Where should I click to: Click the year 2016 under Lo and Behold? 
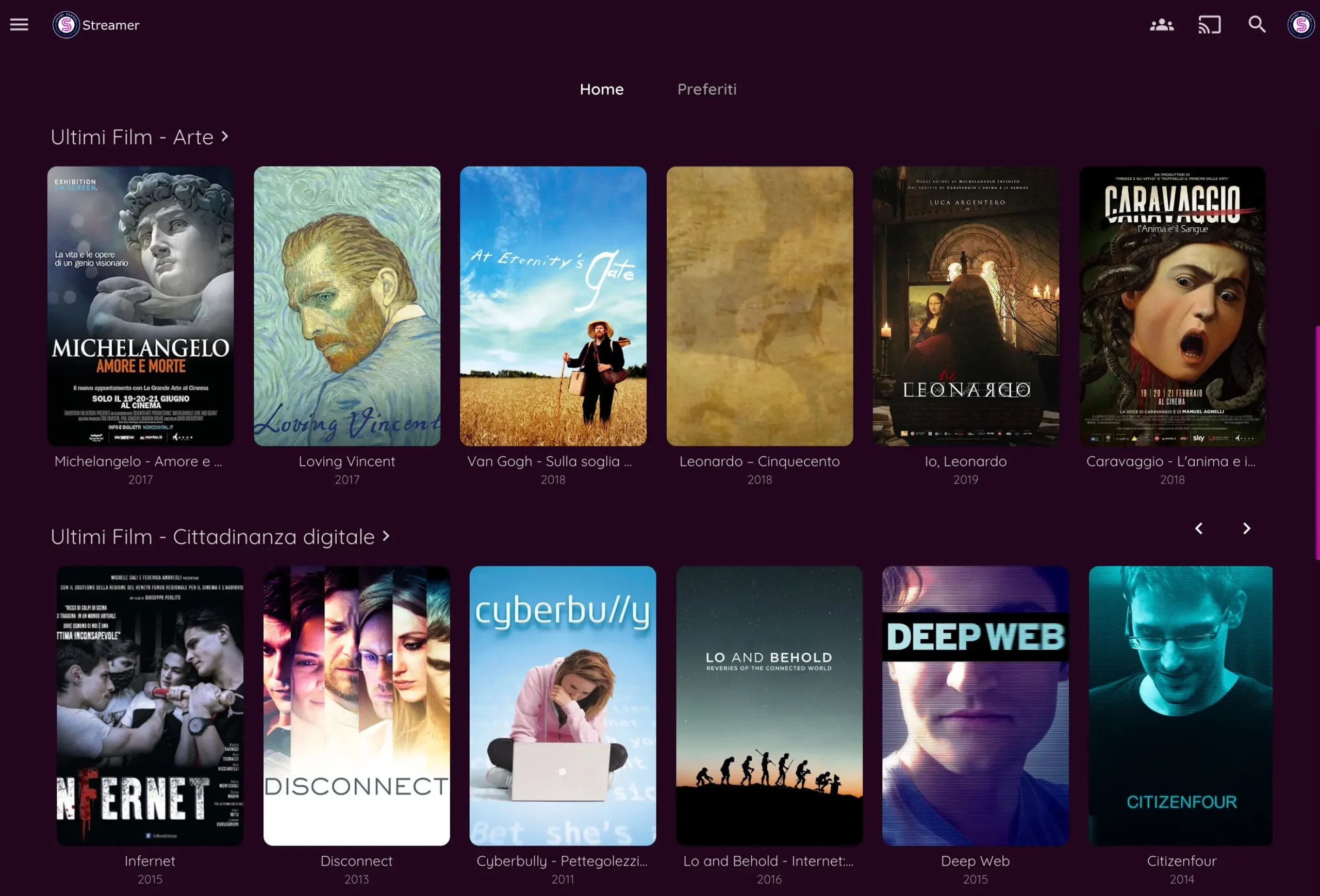(x=769, y=879)
